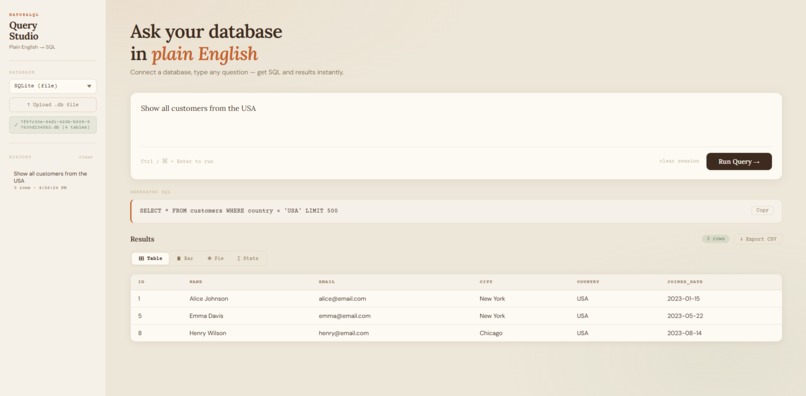Switch to the Pie chart view
The image size is (806, 396).
(x=215, y=258)
